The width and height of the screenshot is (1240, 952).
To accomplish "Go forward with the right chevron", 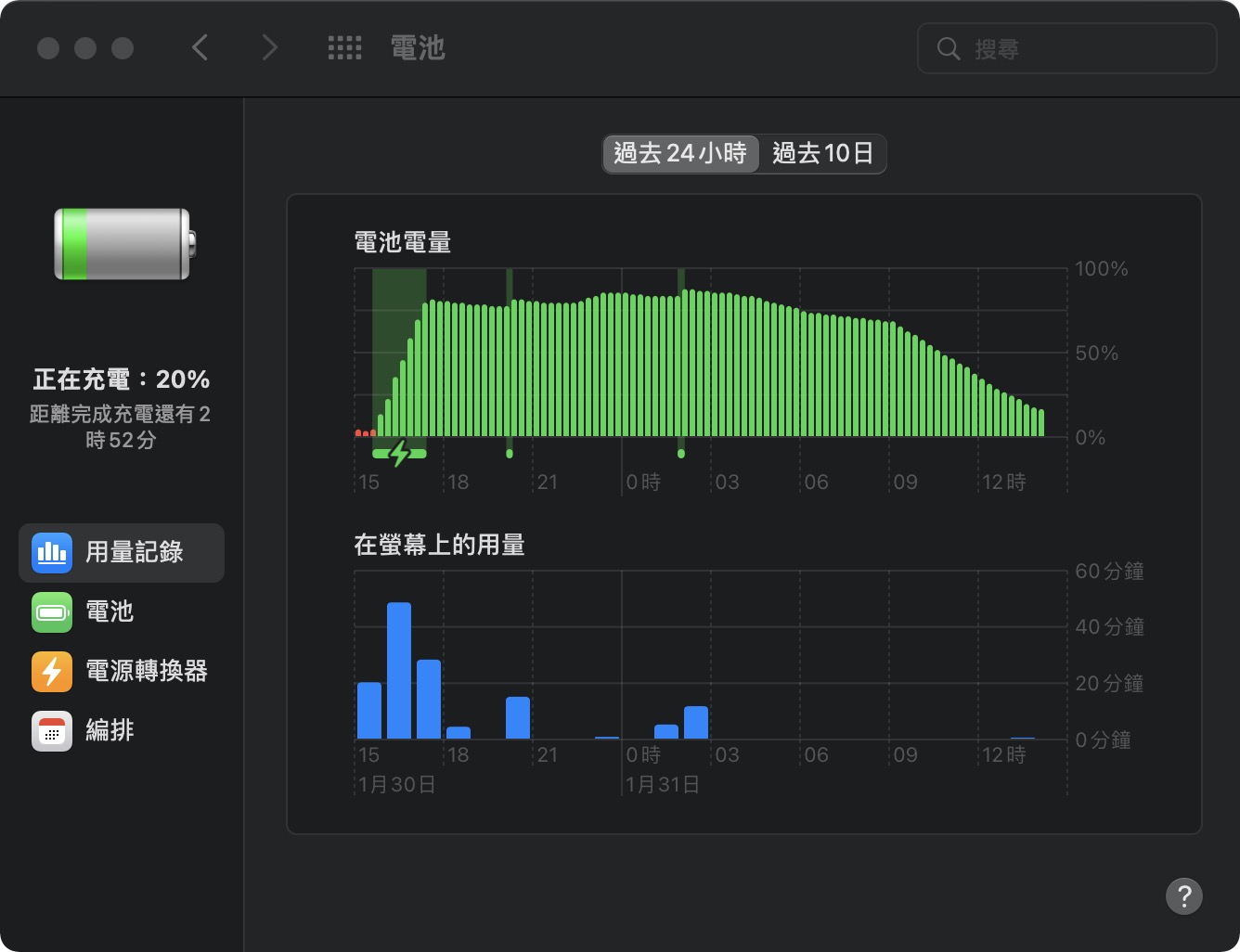I will pyautogui.click(x=269, y=48).
